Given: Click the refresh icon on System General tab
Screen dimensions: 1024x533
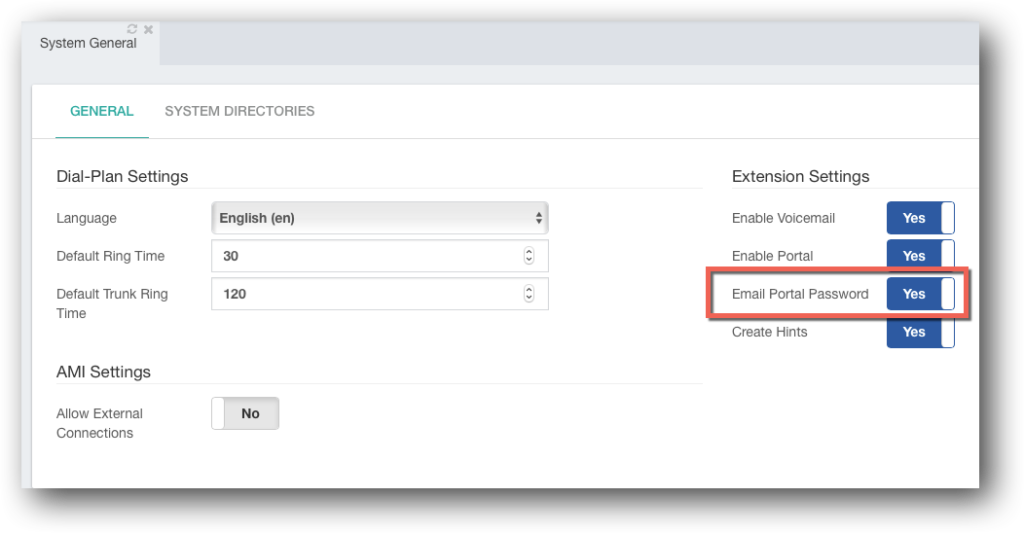Looking at the screenshot, I should pyautogui.click(x=132, y=29).
